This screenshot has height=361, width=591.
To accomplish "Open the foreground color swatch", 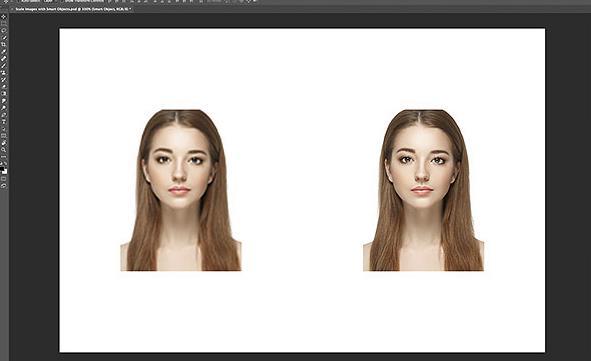I will pyautogui.click(x=2, y=168).
